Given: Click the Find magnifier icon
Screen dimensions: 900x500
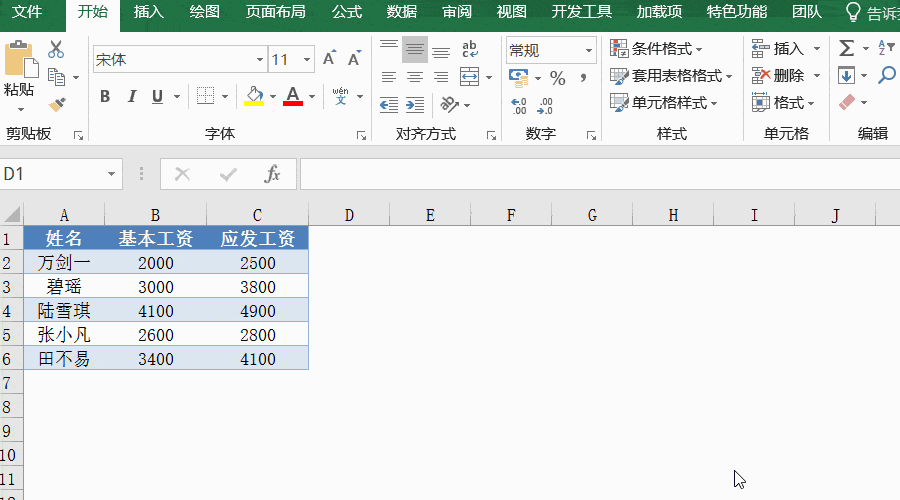Looking at the screenshot, I should click(887, 75).
